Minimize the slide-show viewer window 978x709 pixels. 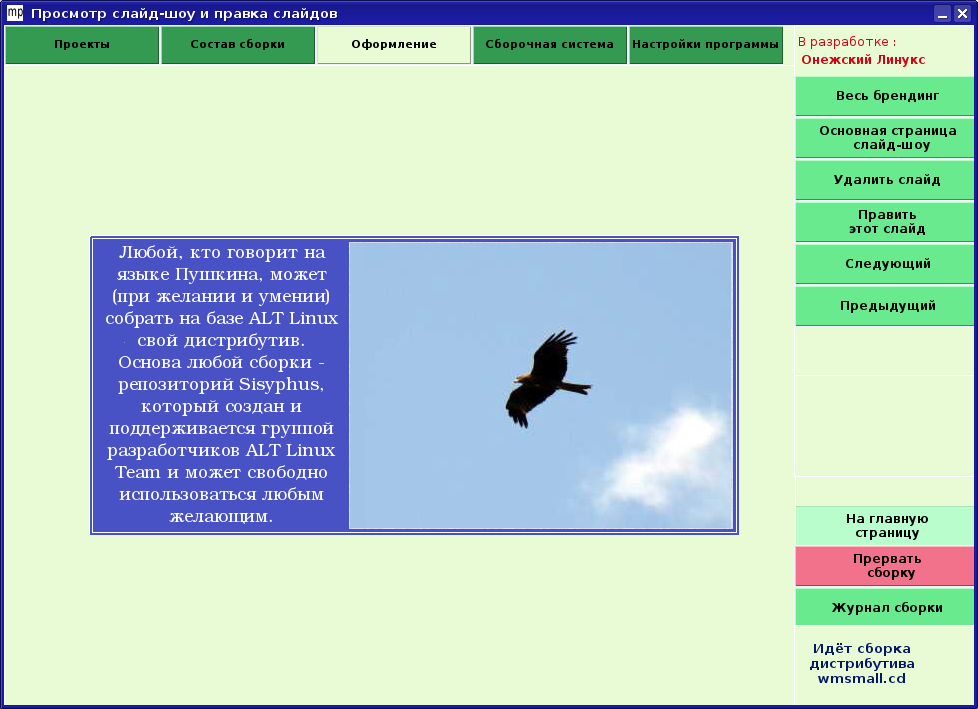(x=942, y=13)
